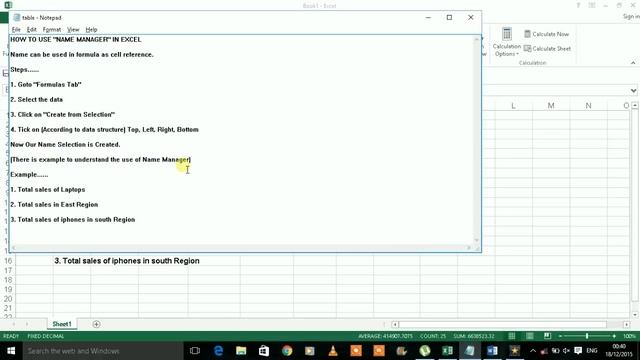Select column N header in Excel
Viewport: 640px width, 360px height.
[x=588, y=106]
